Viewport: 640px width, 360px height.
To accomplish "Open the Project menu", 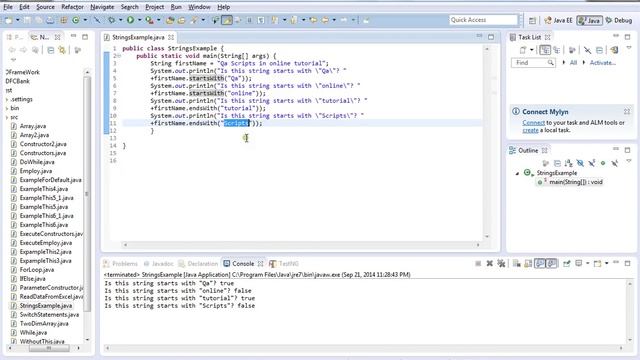I will (155, 7).
